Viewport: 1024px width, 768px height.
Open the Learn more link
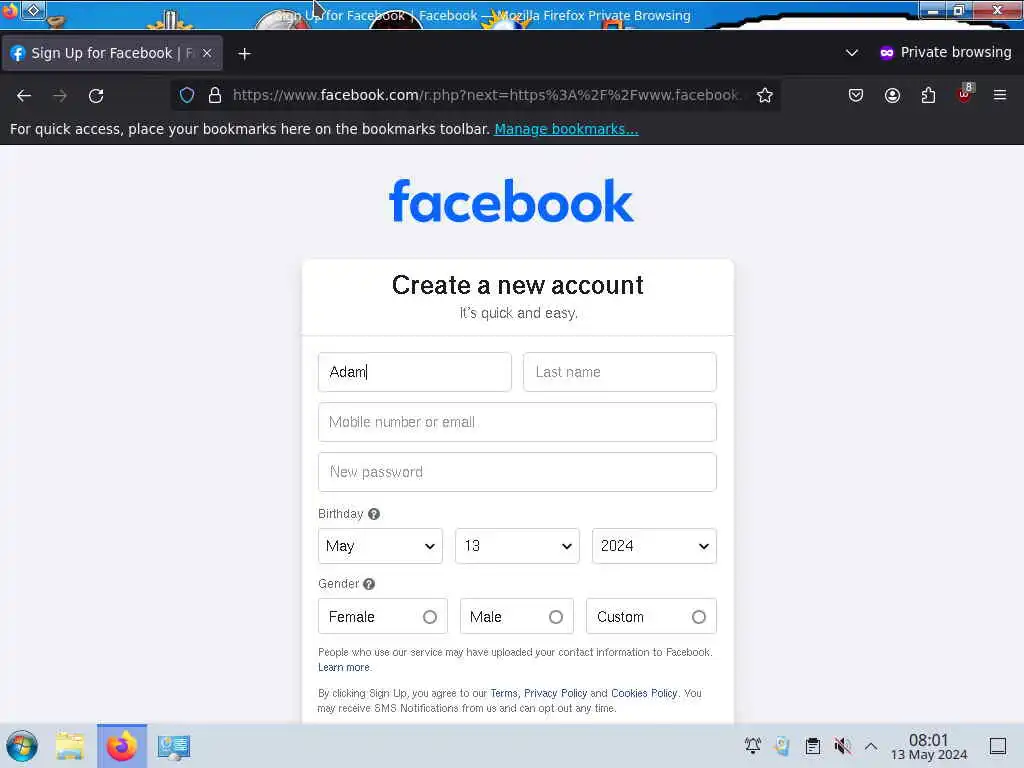[x=344, y=667]
